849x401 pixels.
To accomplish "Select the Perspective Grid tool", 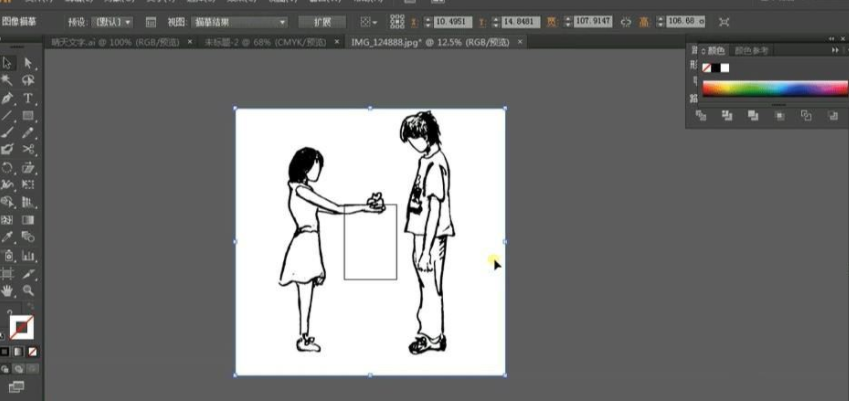I will (28, 202).
